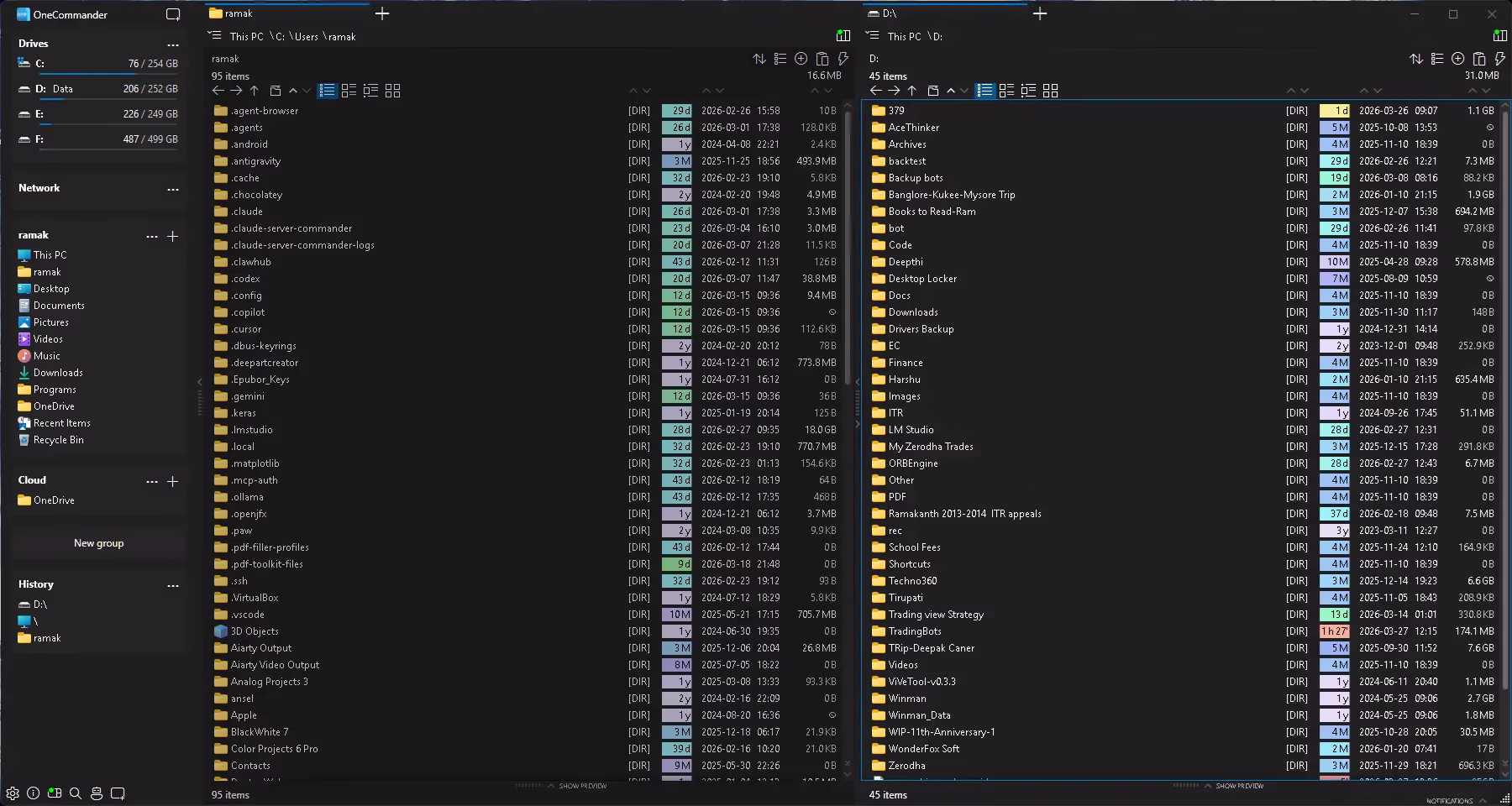Select the ramak tab in left pane

(239, 13)
